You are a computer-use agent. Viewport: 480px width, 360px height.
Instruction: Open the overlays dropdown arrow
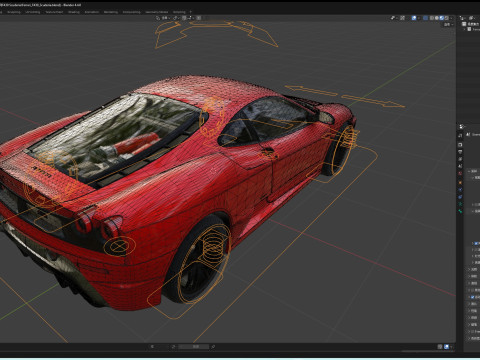pos(419,18)
